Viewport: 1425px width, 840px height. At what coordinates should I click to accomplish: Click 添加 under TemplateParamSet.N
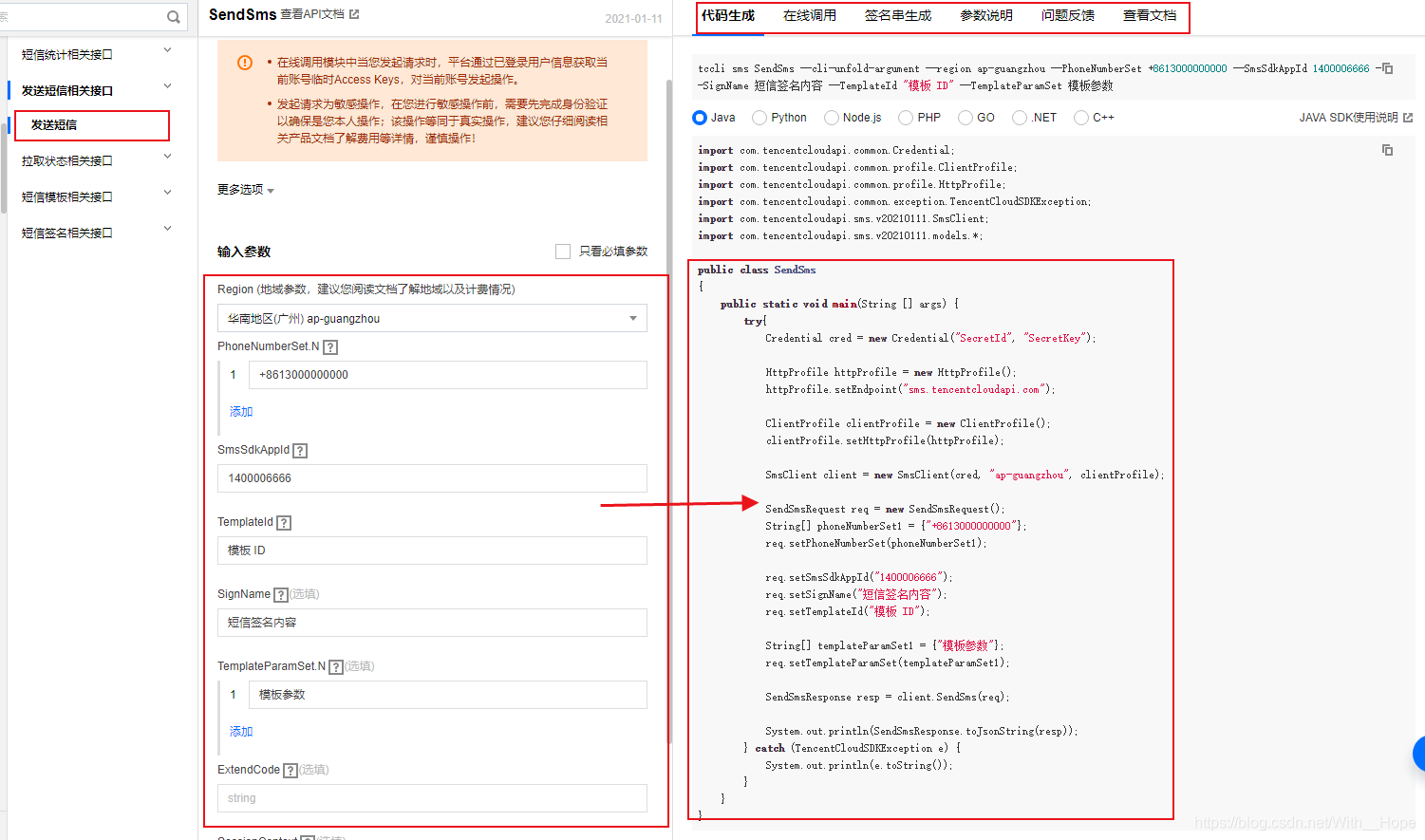[x=241, y=732]
